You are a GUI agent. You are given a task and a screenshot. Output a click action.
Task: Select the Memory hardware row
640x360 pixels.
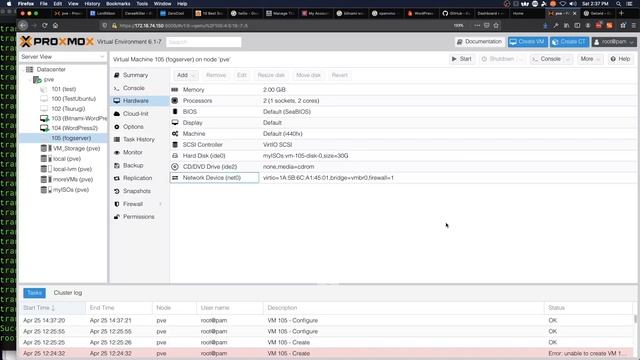tap(403, 90)
